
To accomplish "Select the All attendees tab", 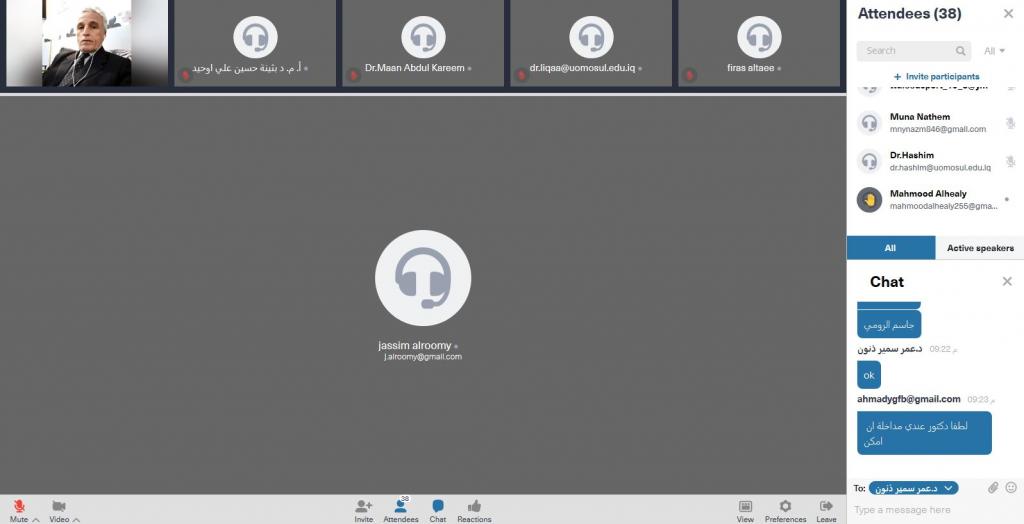I will [890, 248].
